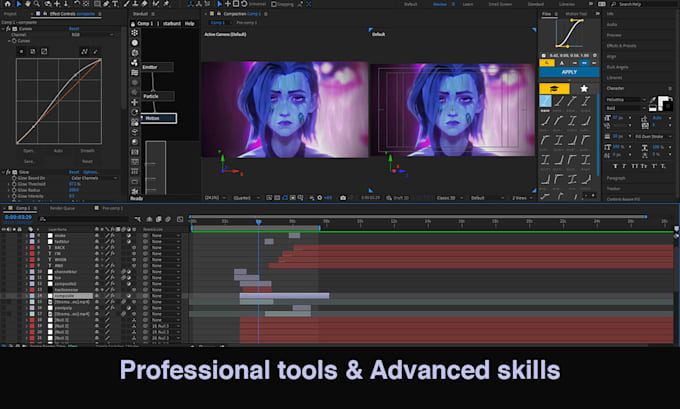The height and width of the screenshot is (409, 680).
Task: Click the workspace overflow arrows icon
Action: tap(591, 3)
